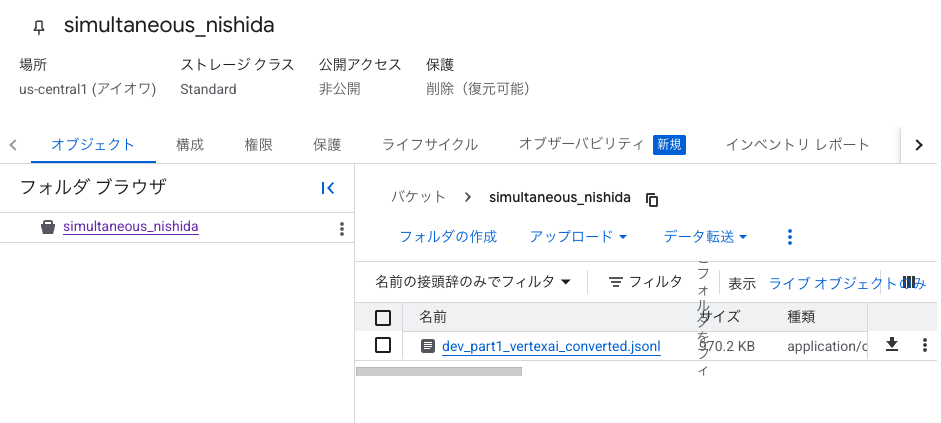Image resolution: width=941 pixels, height=423 pixels.
Task: Click the フォルダの作成 button
Action: 448,237
